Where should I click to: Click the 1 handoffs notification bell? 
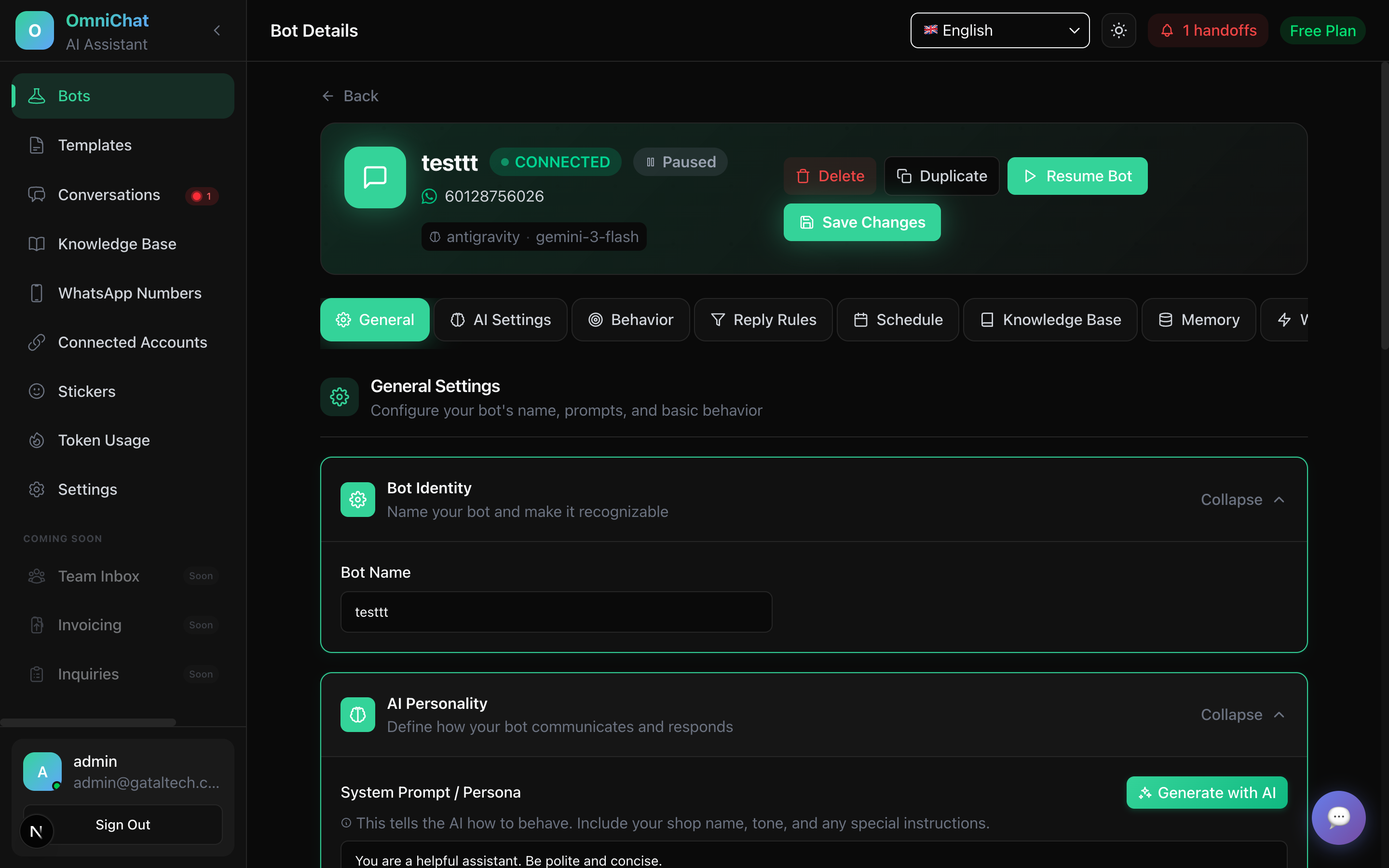(x=1208, y=30)
